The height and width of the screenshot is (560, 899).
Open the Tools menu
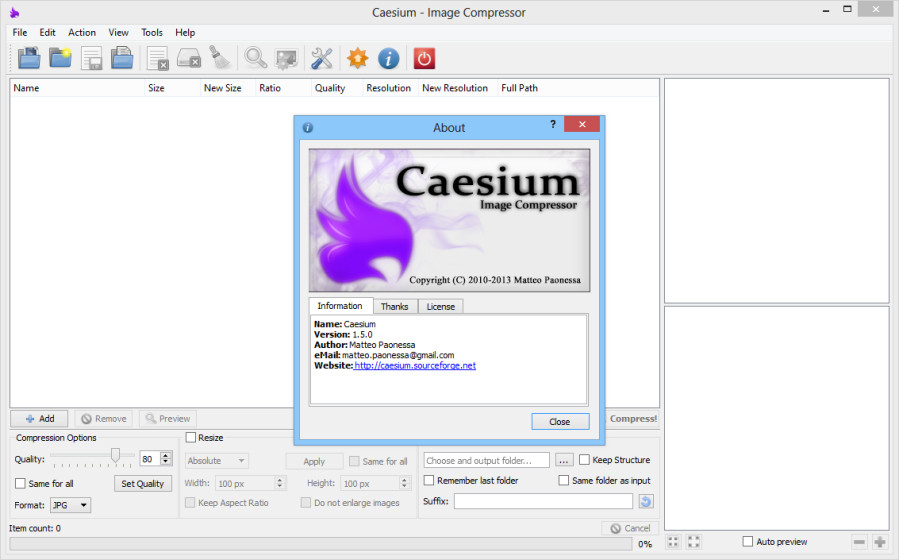[152, 33]
